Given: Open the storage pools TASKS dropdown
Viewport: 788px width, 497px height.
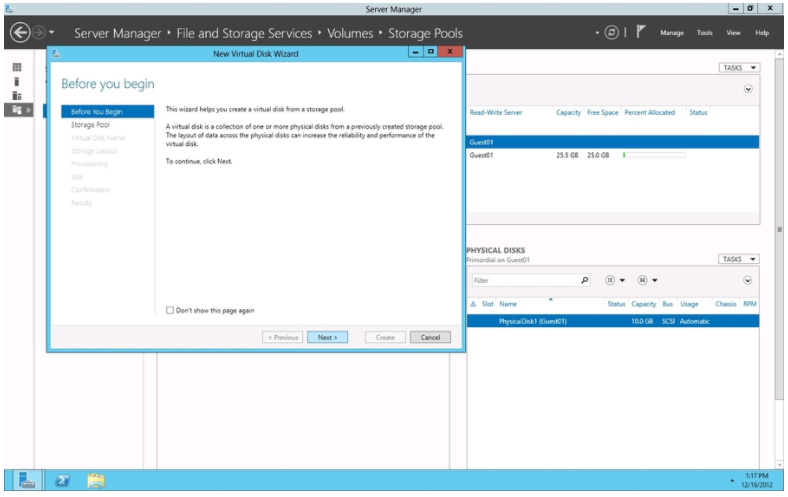Looking at the screenshot, I should [x=739, y=67].
